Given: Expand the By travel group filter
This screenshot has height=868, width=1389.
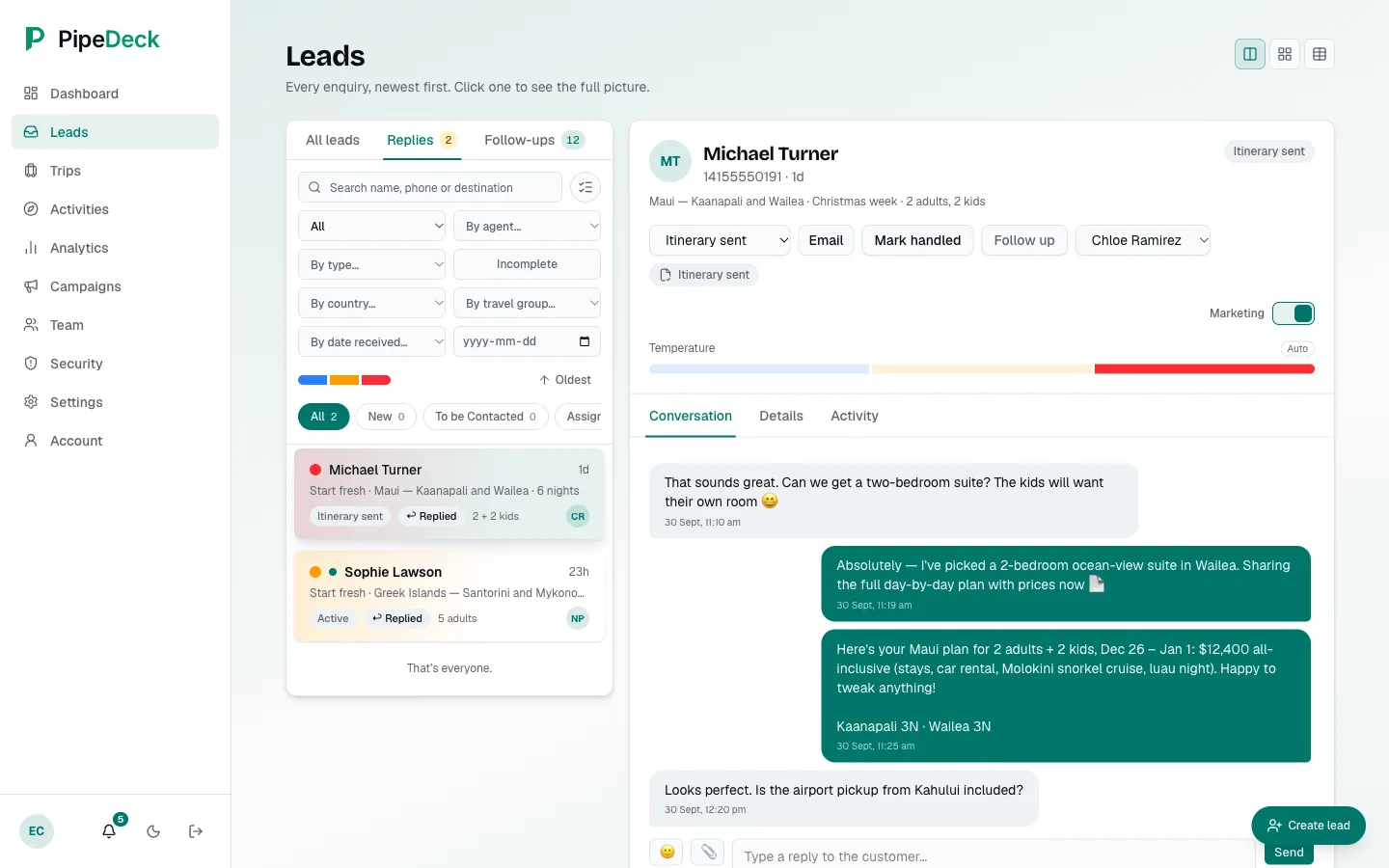Looking at the screenshot, I should coord(527,303).
